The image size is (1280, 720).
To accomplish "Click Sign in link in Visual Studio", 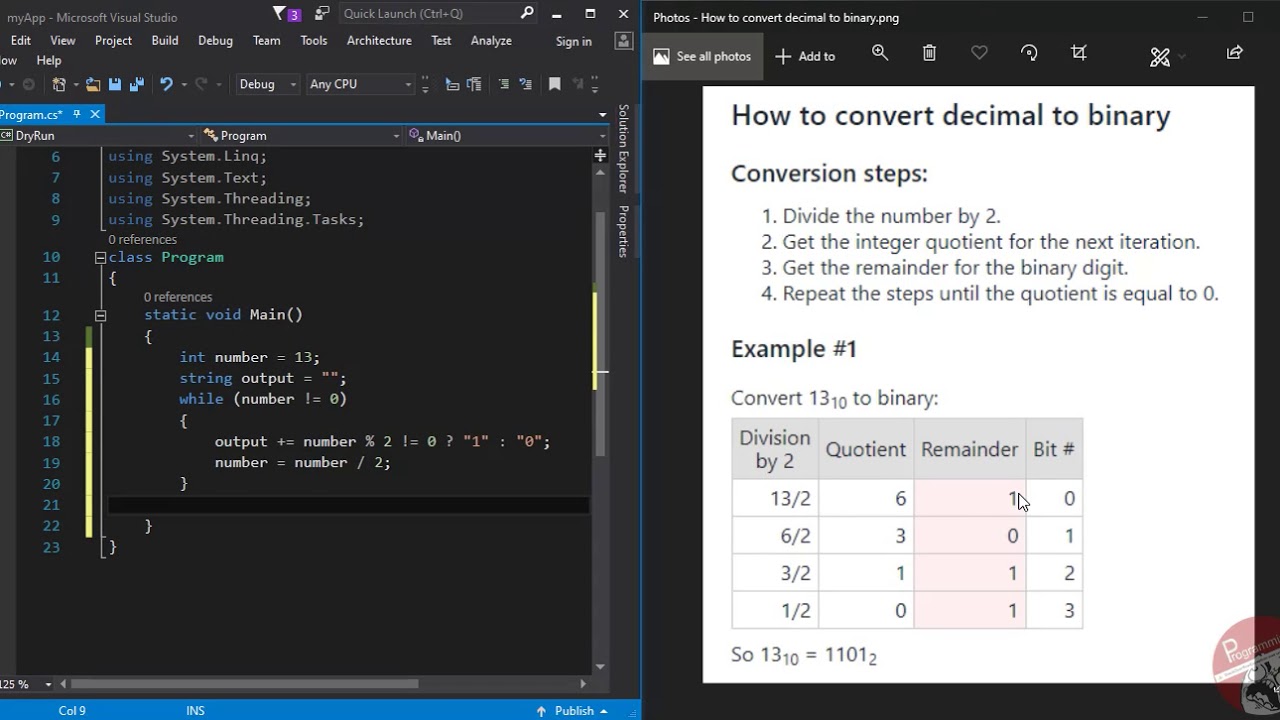I will (573, 41).
